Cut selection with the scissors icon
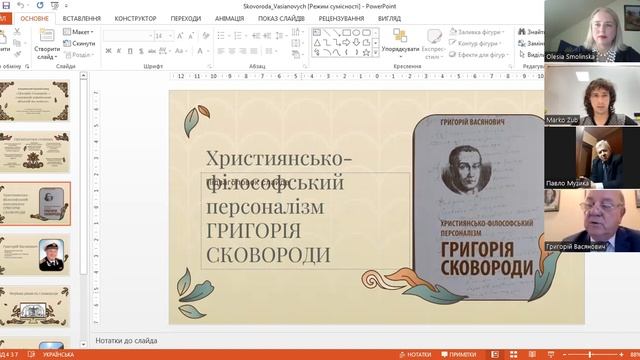This screenshot has width=640, height=360. 17,31
